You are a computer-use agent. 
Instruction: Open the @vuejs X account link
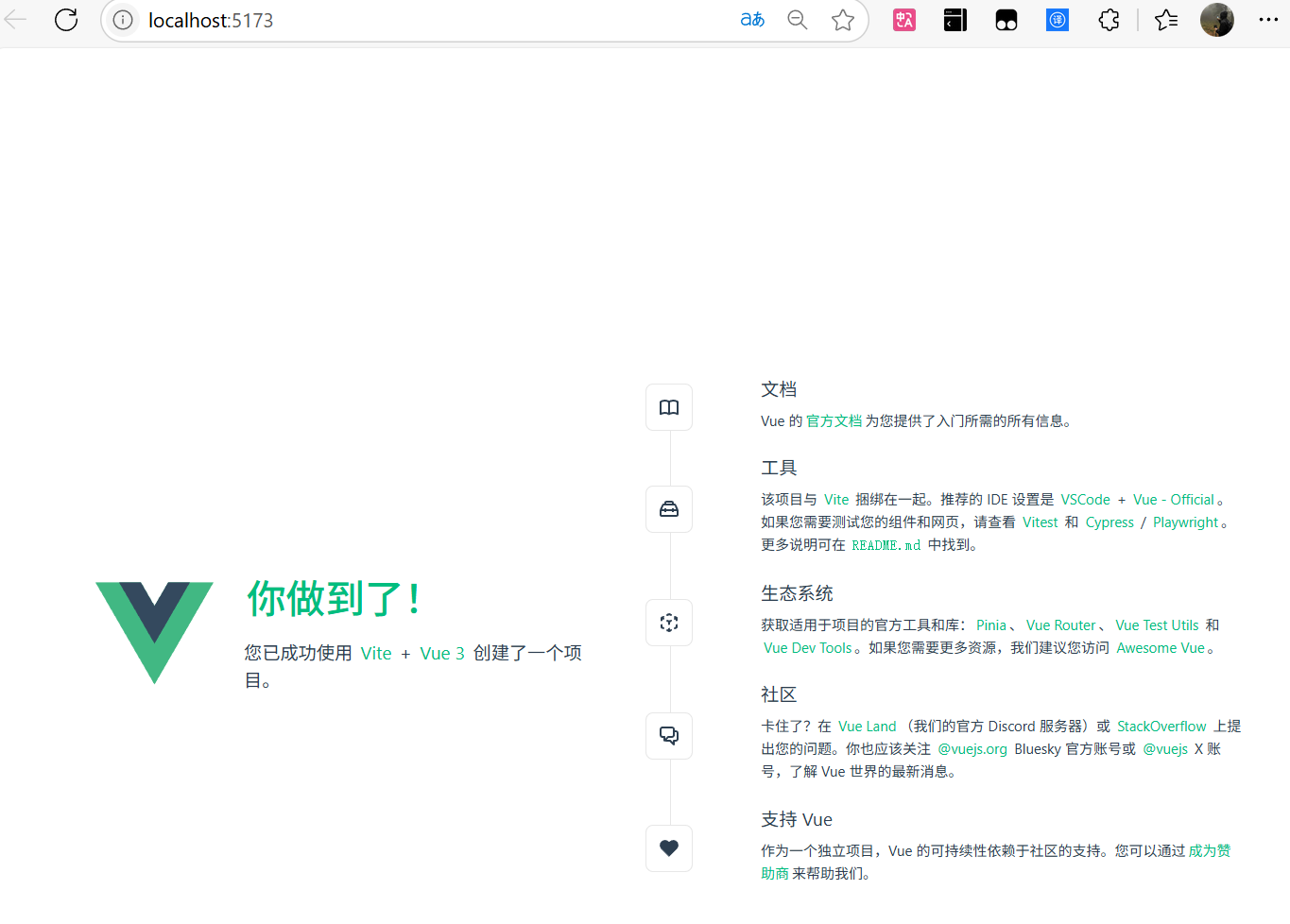coord(1165,749)
